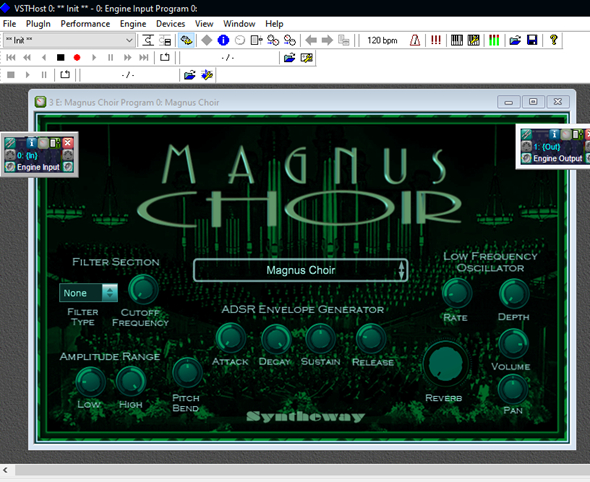Click the Amplitude Range High knob

pyautogui.click(x=131, y=381)
